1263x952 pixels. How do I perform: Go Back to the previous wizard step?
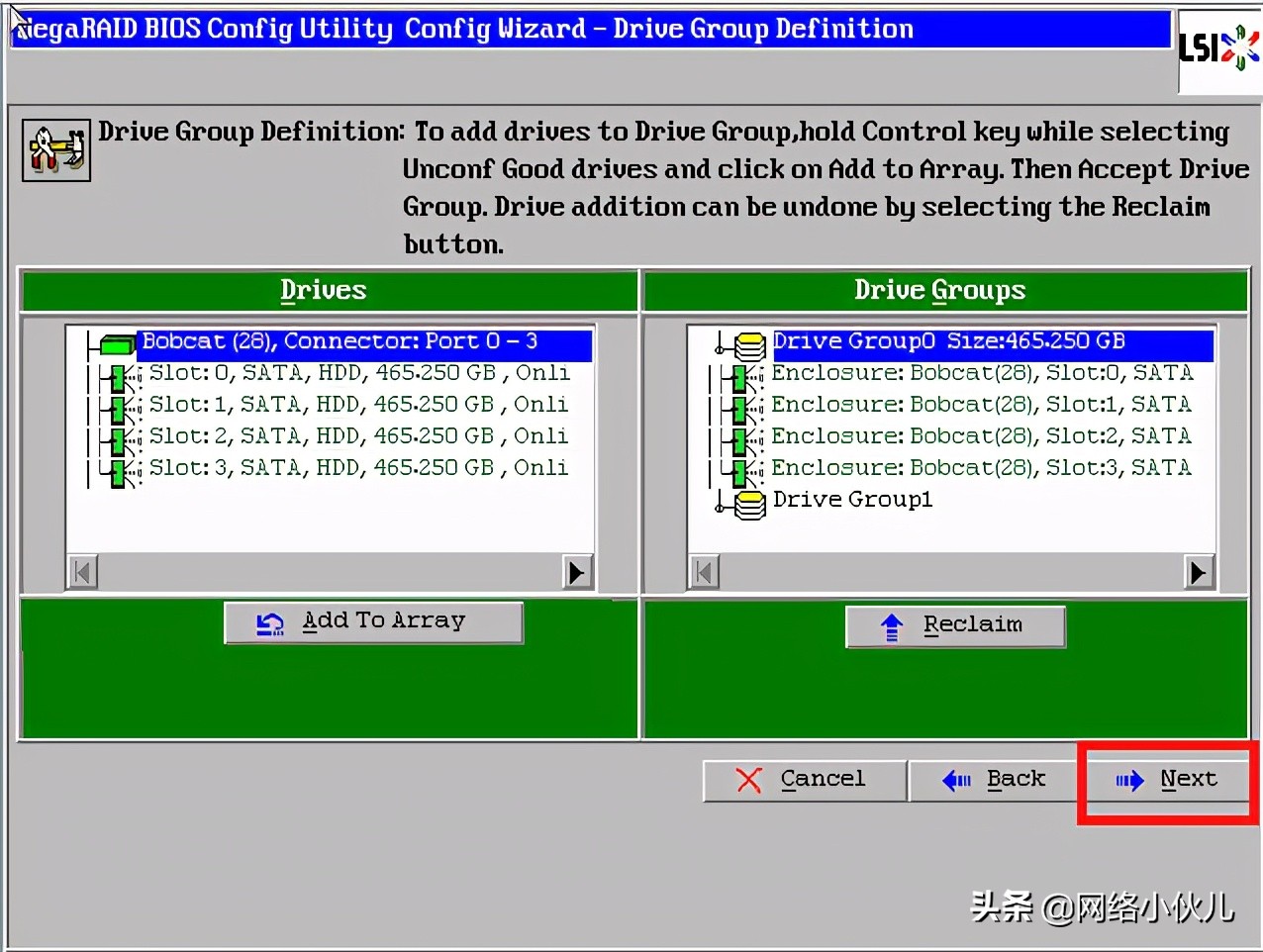click(x=993, y=780)
